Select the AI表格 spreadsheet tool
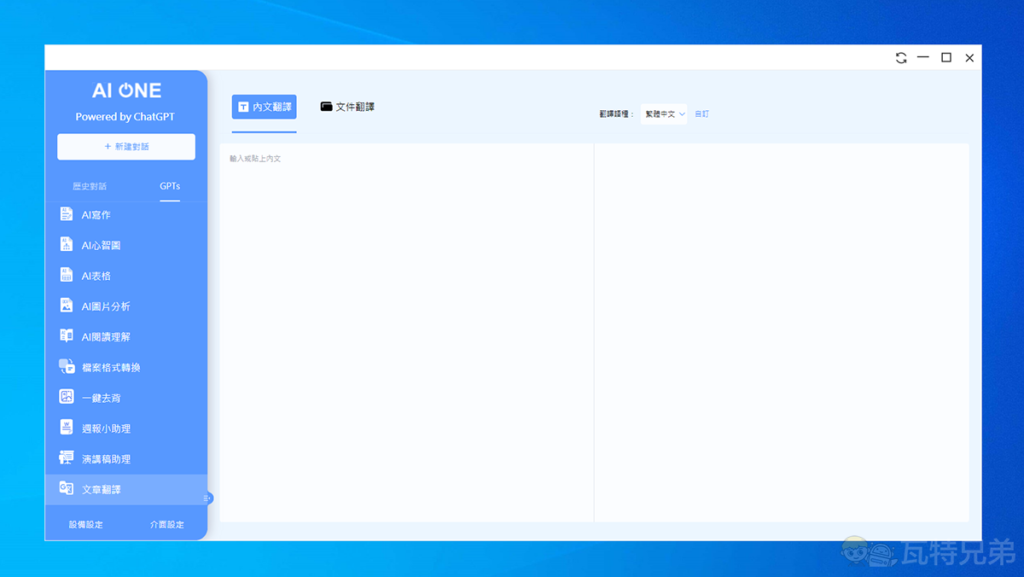Viewport: 1024px width, 577px height. (x=96, y=276)
